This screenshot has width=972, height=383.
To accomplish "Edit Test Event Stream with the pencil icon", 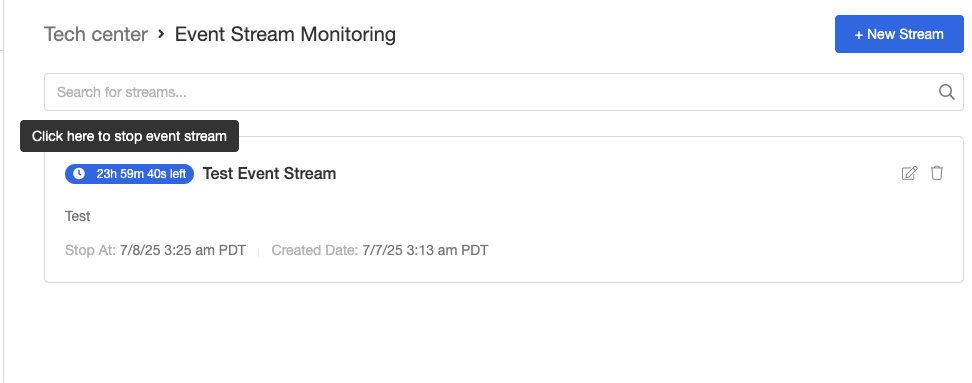I will [x=909, y=174].
